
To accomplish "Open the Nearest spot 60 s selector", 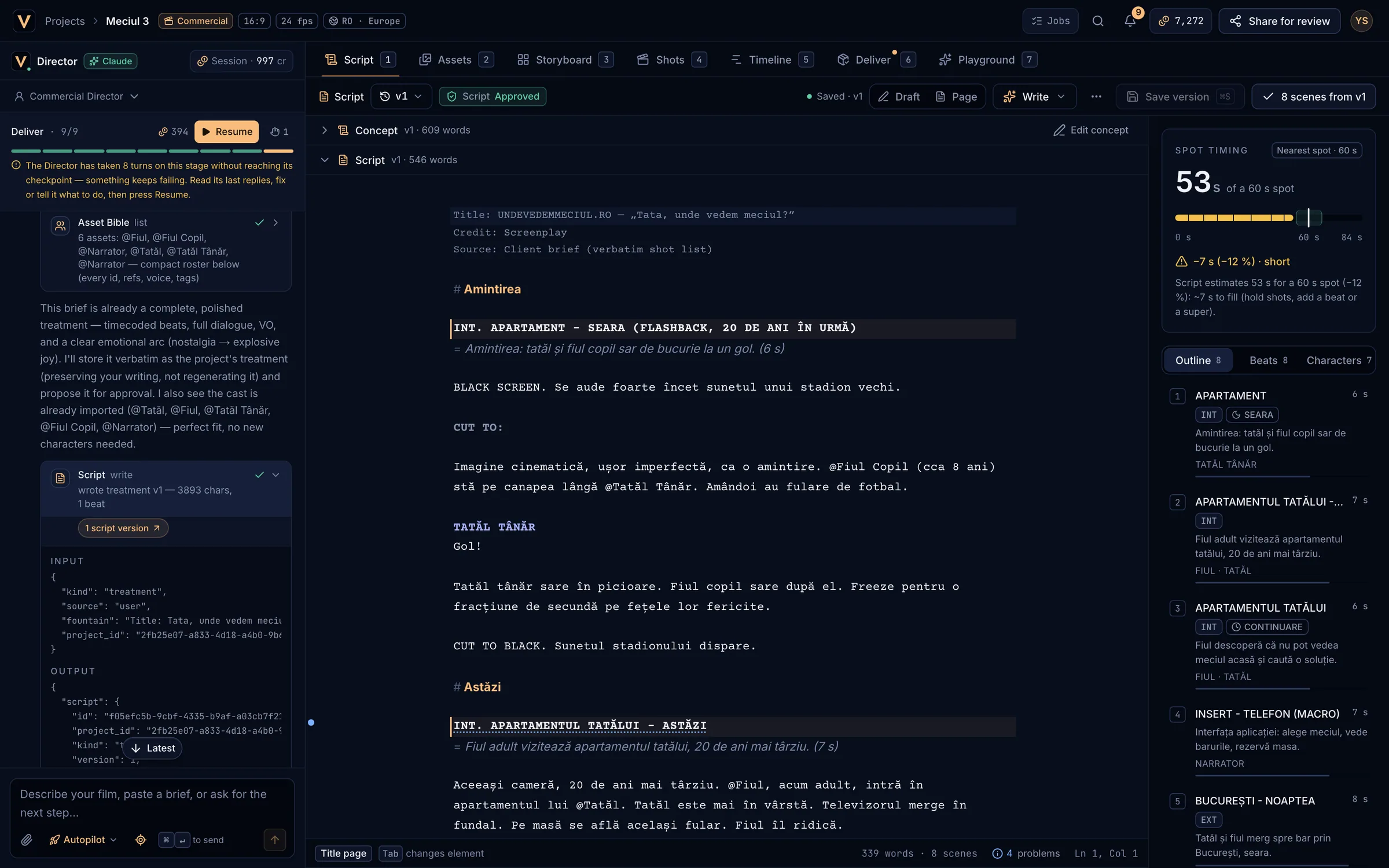I will 1317,150.
